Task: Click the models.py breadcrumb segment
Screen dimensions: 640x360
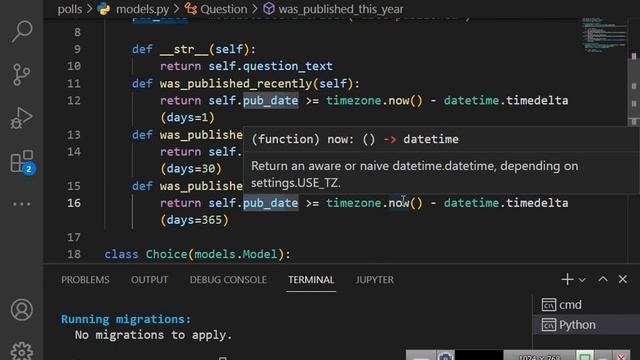Action: click(142, 9)
